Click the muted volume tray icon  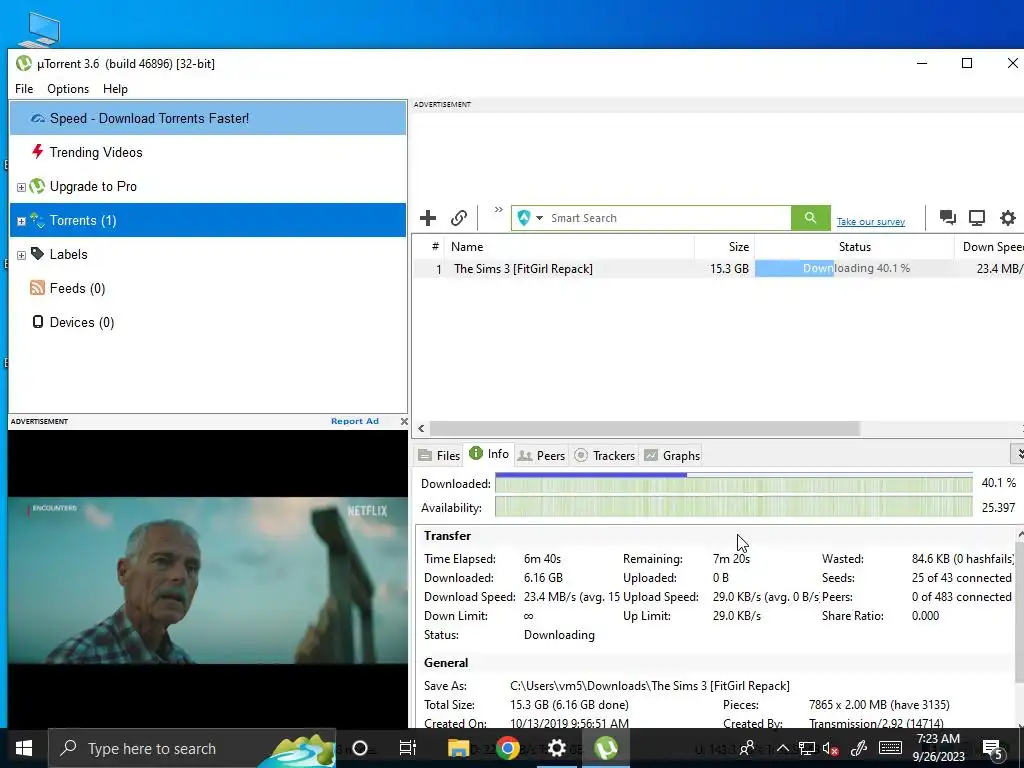tap(831, 748)
